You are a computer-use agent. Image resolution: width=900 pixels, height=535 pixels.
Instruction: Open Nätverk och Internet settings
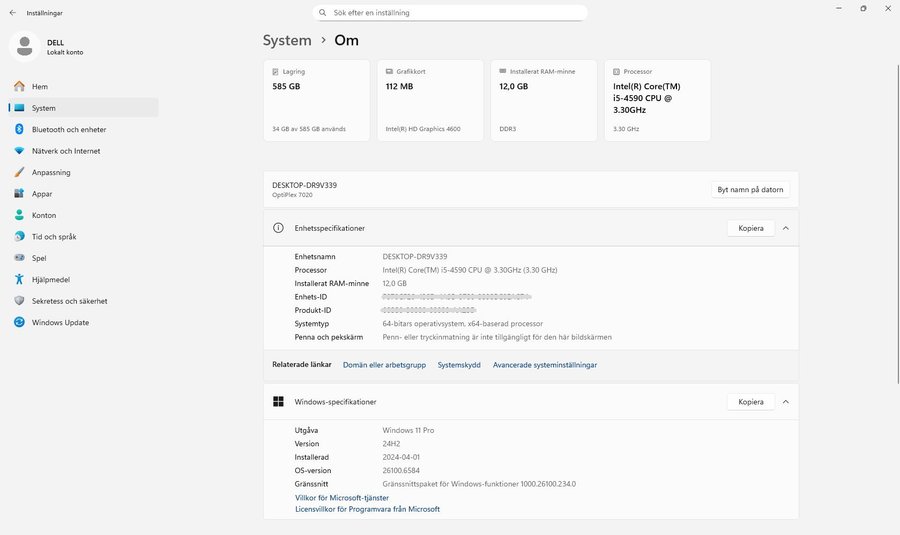click(x=65, y=151)
